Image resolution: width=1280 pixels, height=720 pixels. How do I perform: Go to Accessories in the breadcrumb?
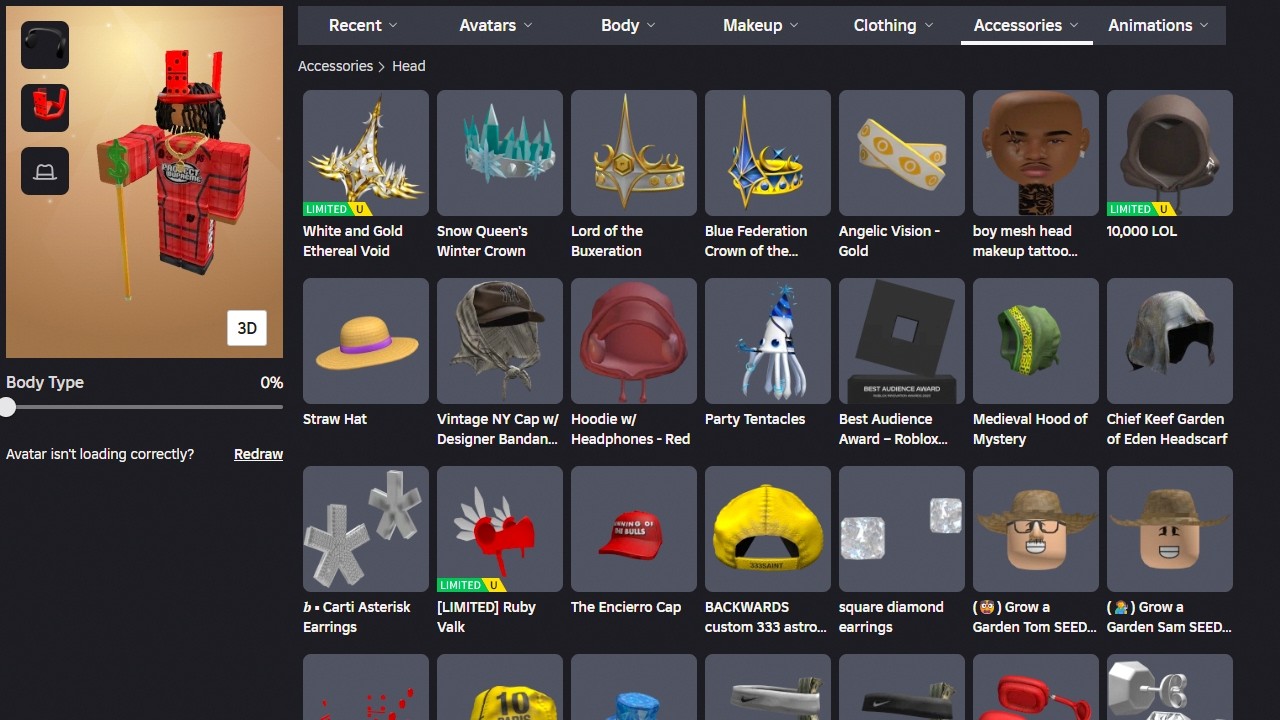pos(335,66)
